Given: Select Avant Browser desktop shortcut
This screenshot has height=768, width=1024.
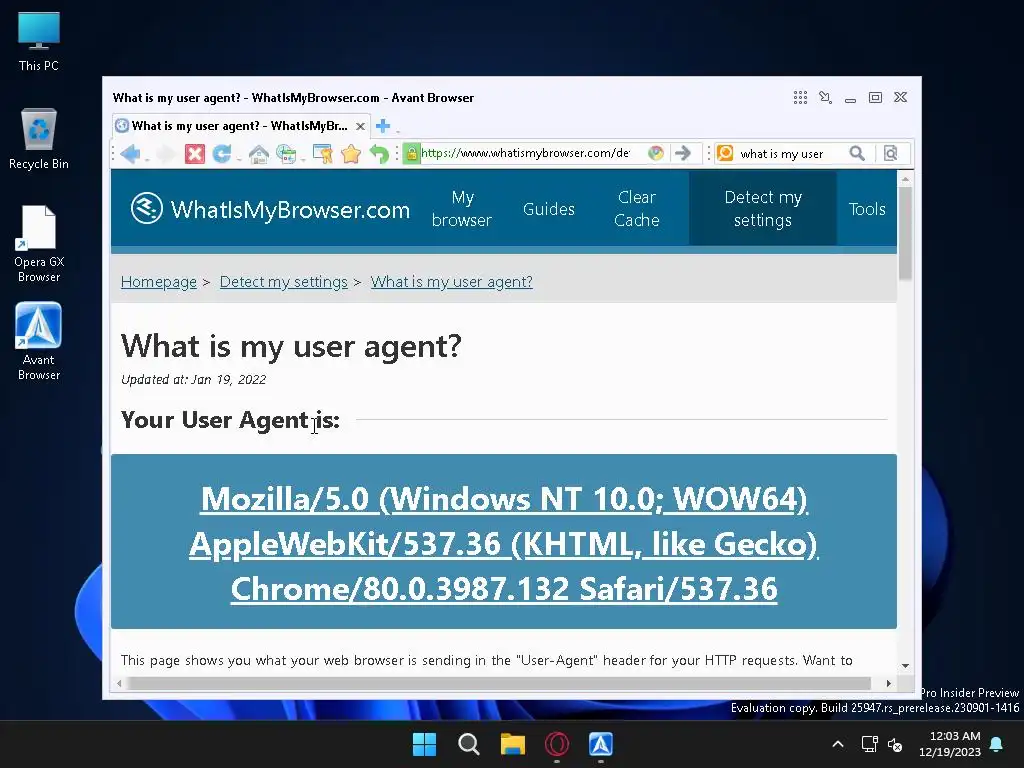Looking at the screenshot, I should [x=39, y=342].
